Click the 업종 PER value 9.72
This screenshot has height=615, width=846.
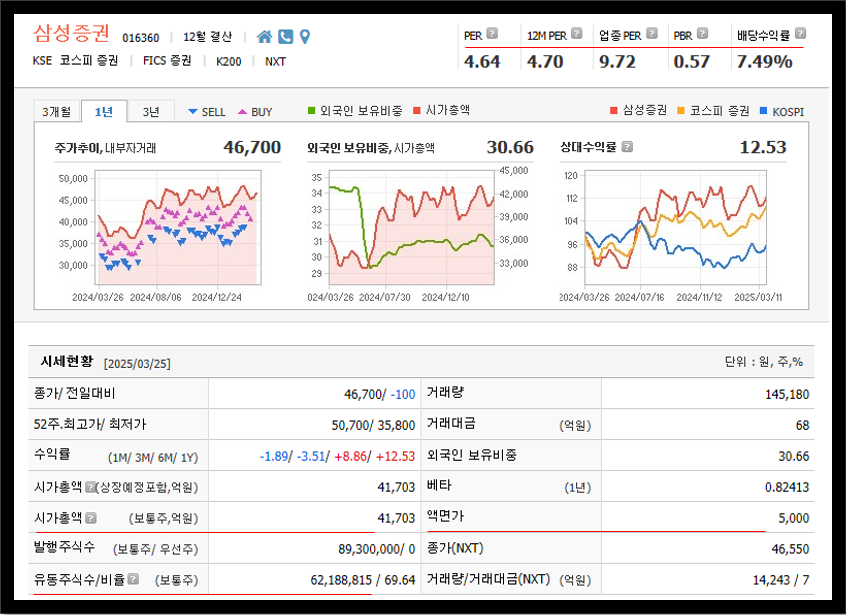tap(617, 62)
